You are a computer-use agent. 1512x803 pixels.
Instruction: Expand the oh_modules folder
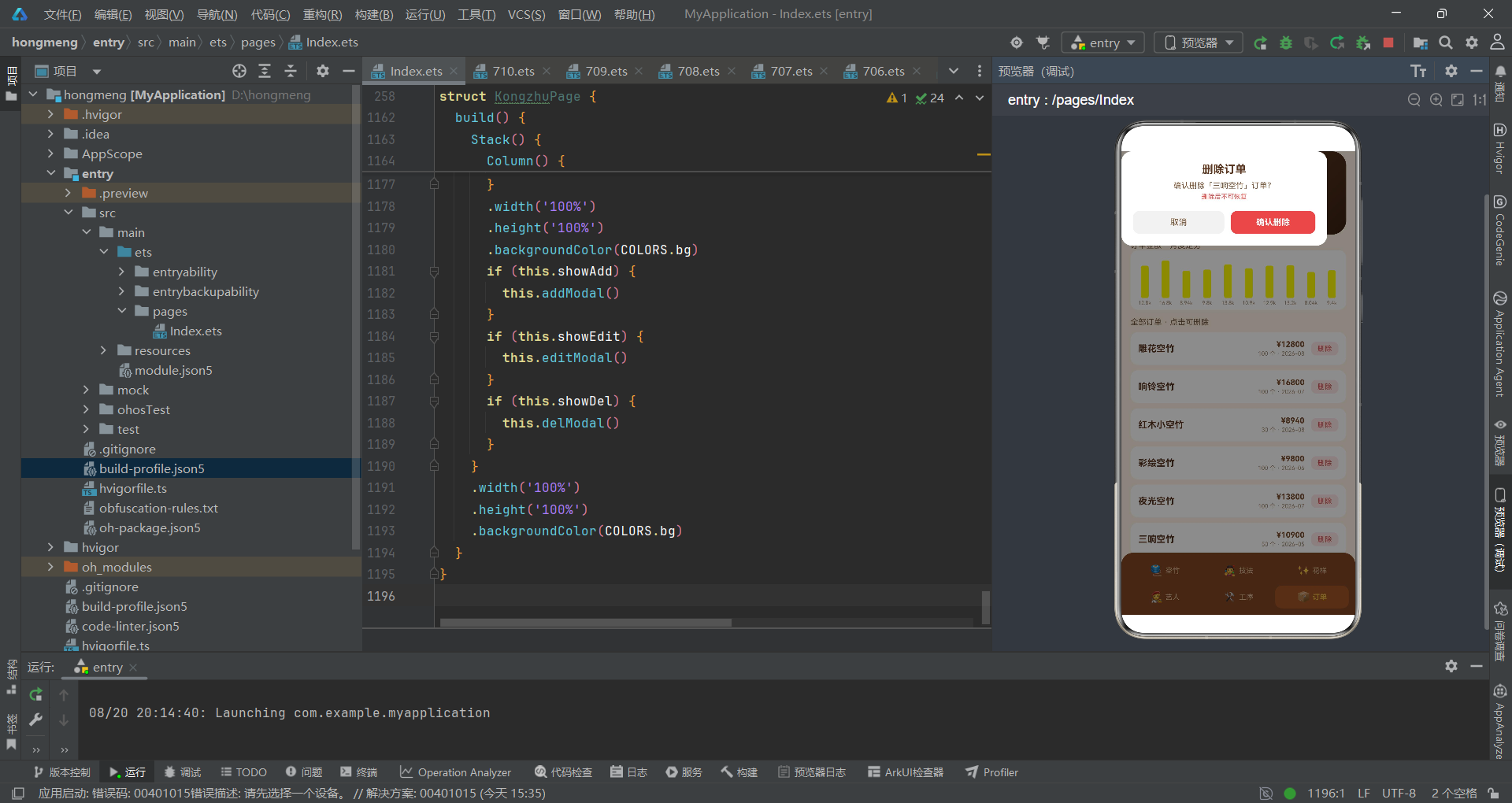pyautogui.click(x=51, y=567)
